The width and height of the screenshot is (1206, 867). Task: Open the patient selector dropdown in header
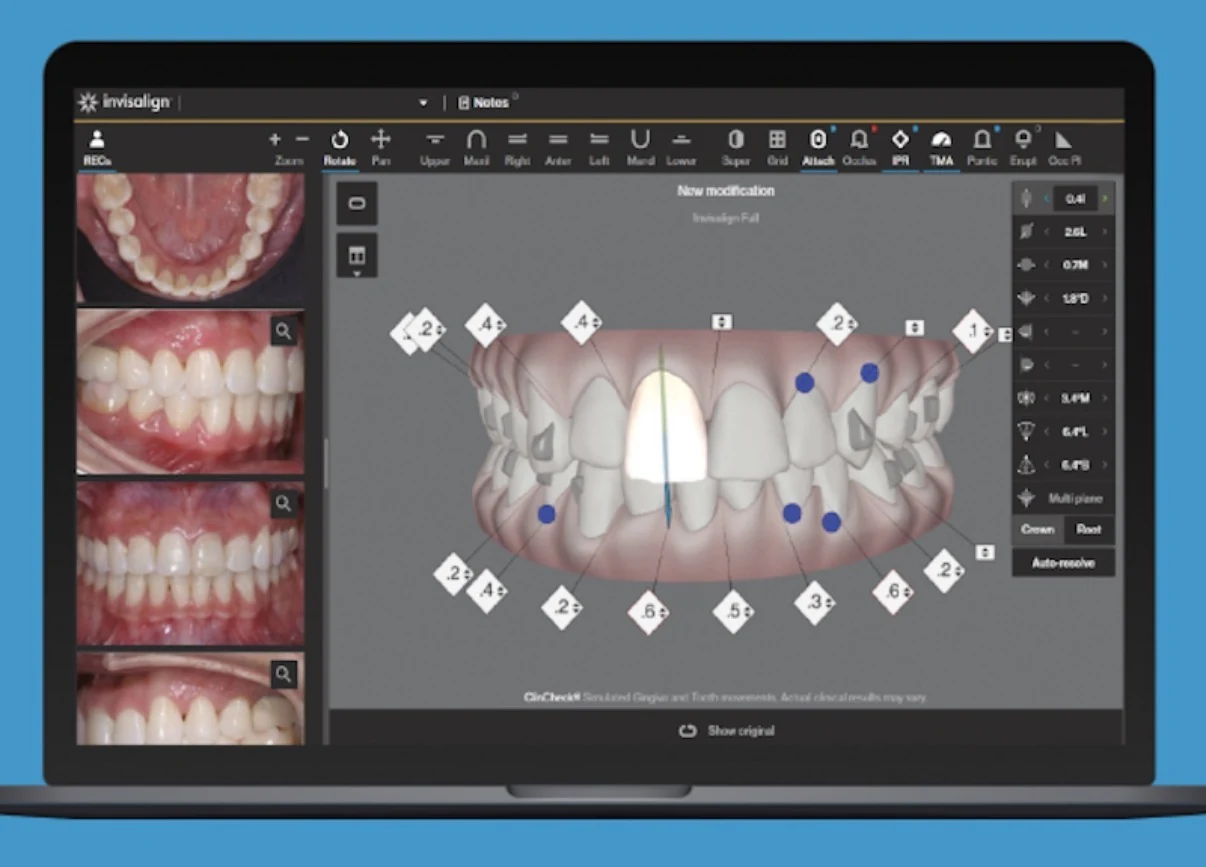coord(423,103)
